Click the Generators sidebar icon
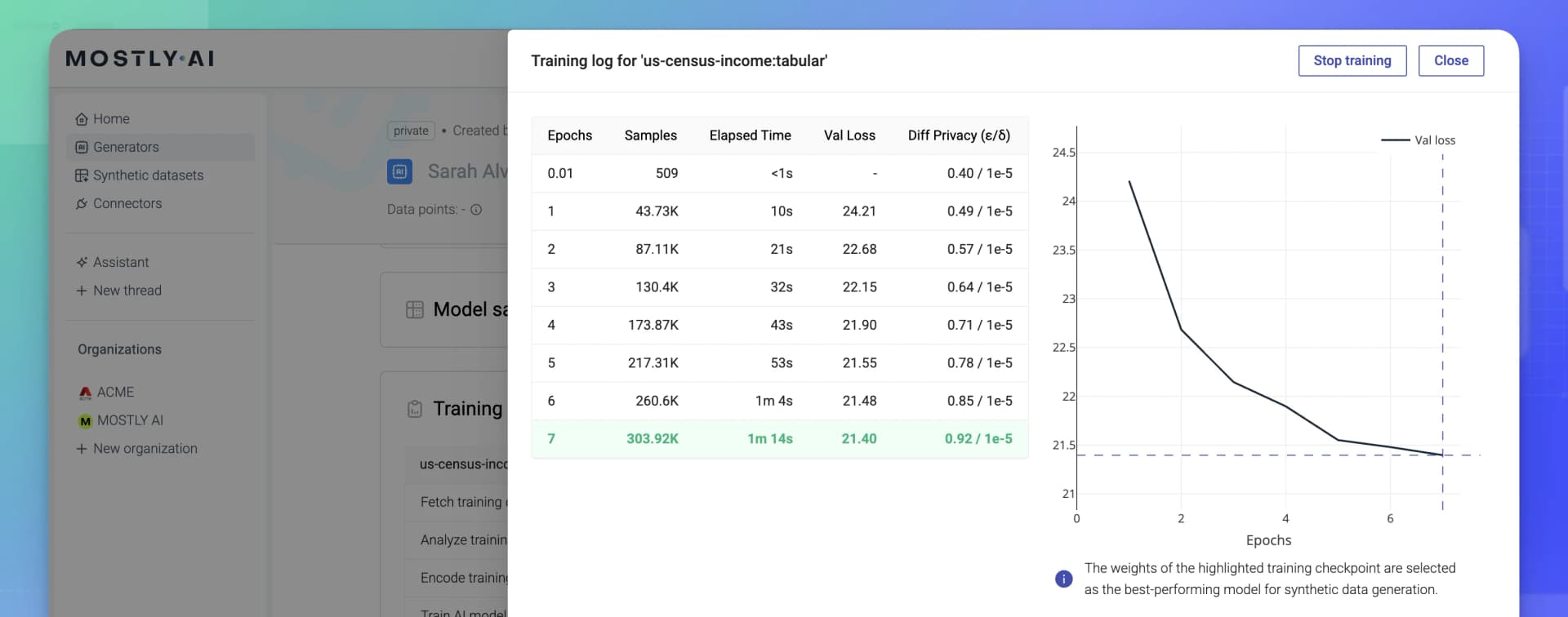The height and width of the screenshot is (617, 1568). point(82,148)
